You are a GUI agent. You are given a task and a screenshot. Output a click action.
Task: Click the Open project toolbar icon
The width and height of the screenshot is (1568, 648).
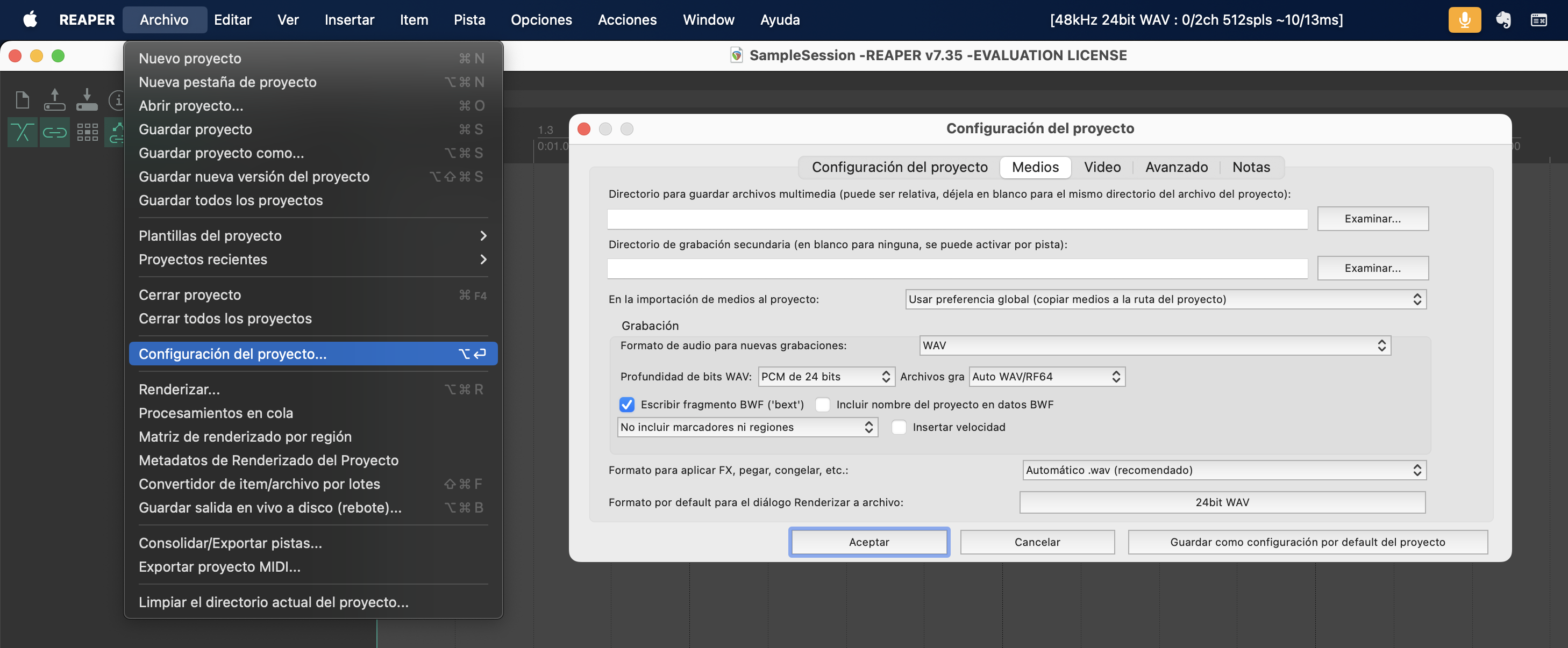(54, 99)
